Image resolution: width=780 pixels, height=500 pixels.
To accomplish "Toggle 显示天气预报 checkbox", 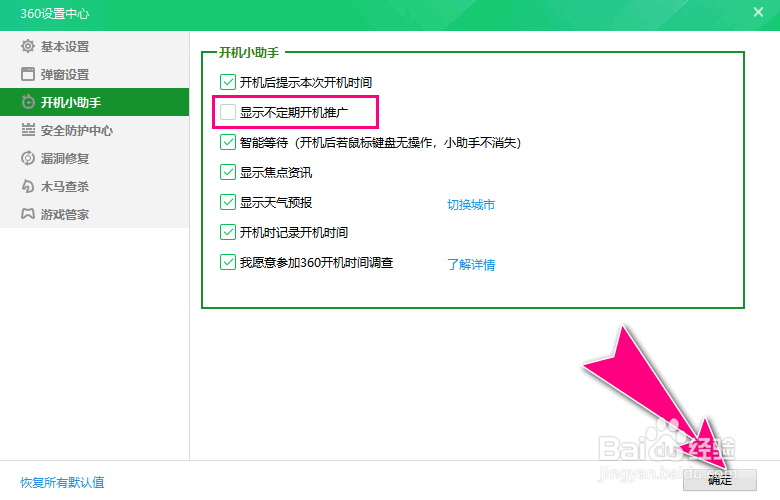I will 228,202.
